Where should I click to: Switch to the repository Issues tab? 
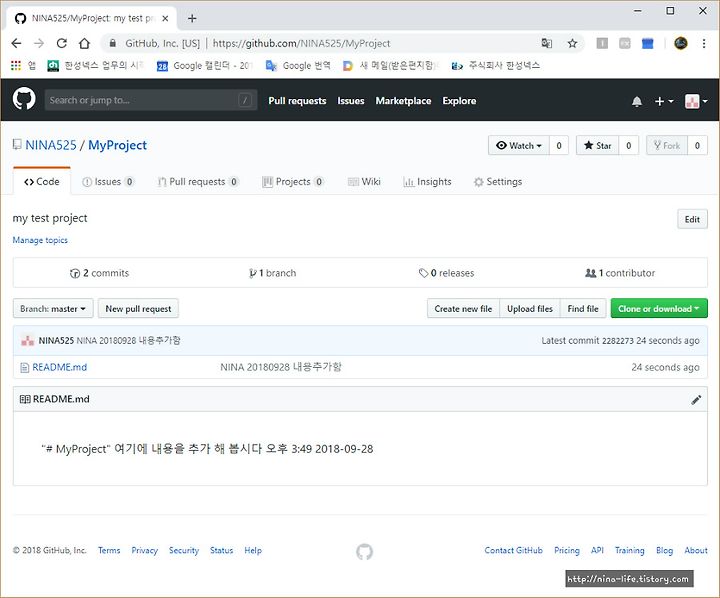tap(108, 181)
